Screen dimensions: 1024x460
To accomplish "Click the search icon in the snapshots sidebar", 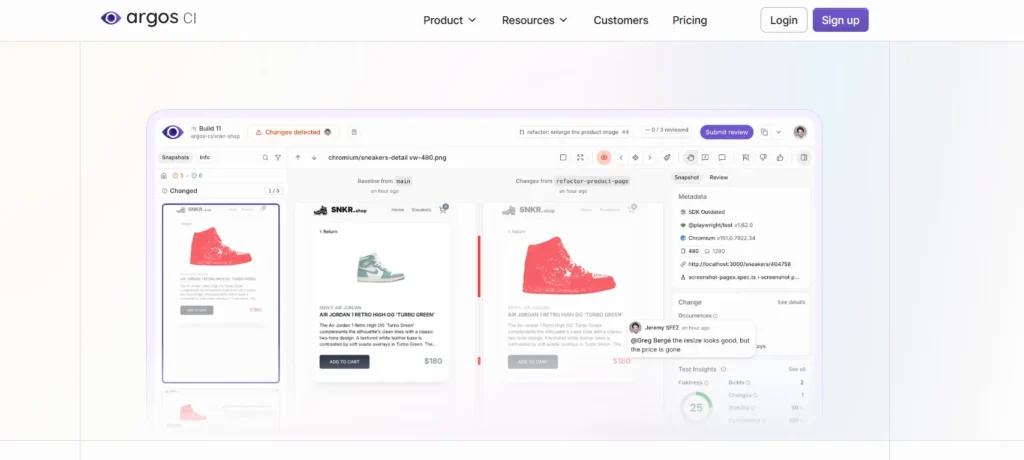I will (265, 157).
